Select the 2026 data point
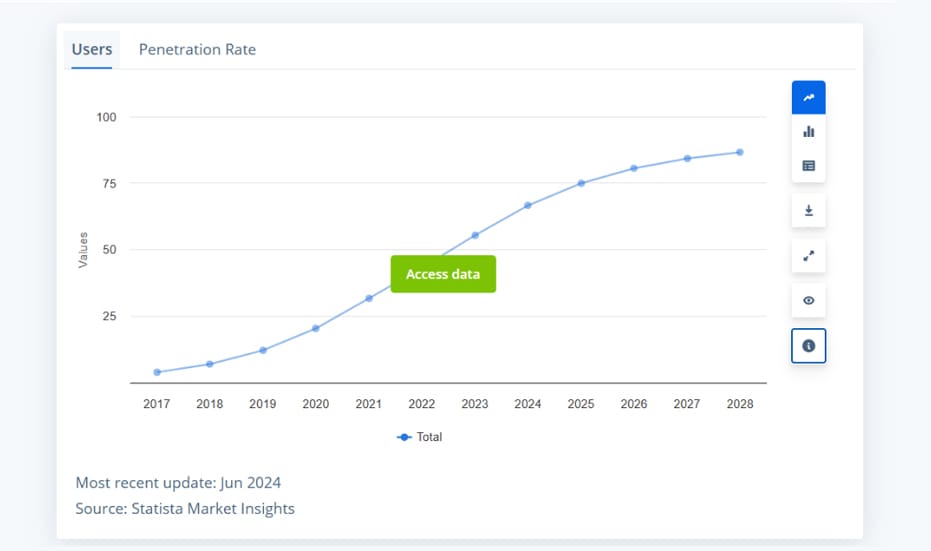Screen dimensions: 931x551 tap(634, 168)
